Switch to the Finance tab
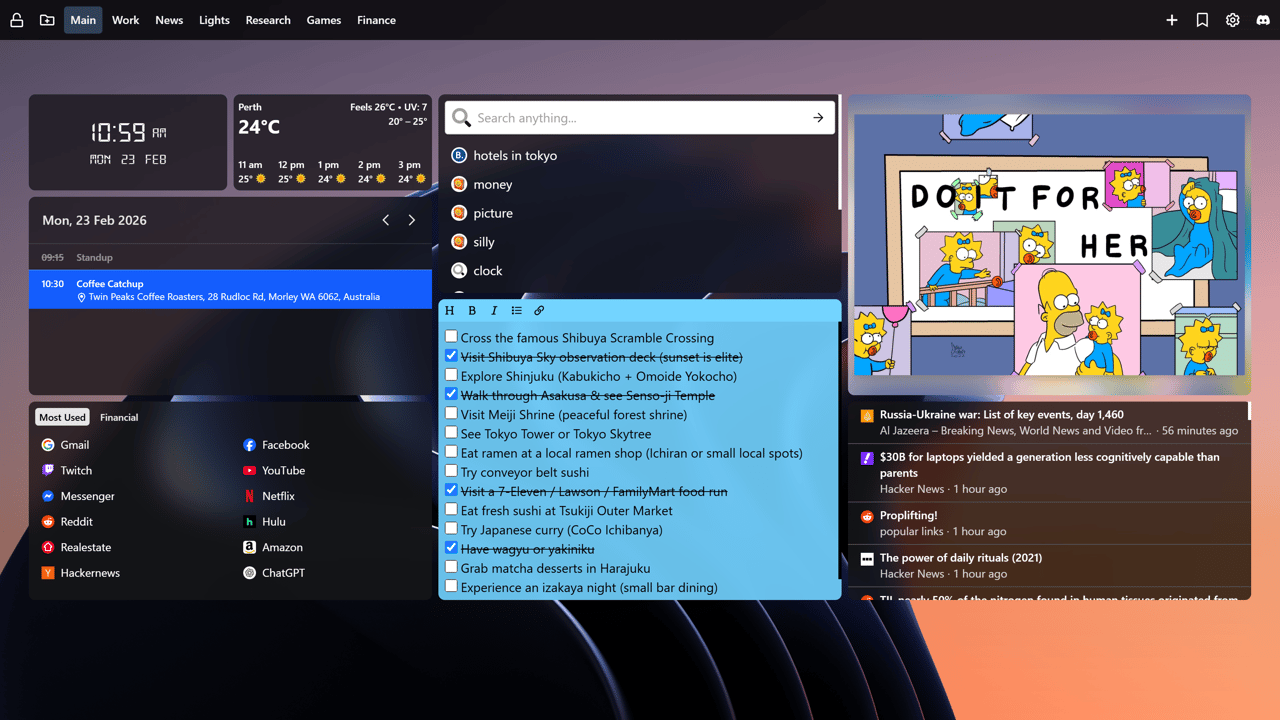 tap(376, 20)
